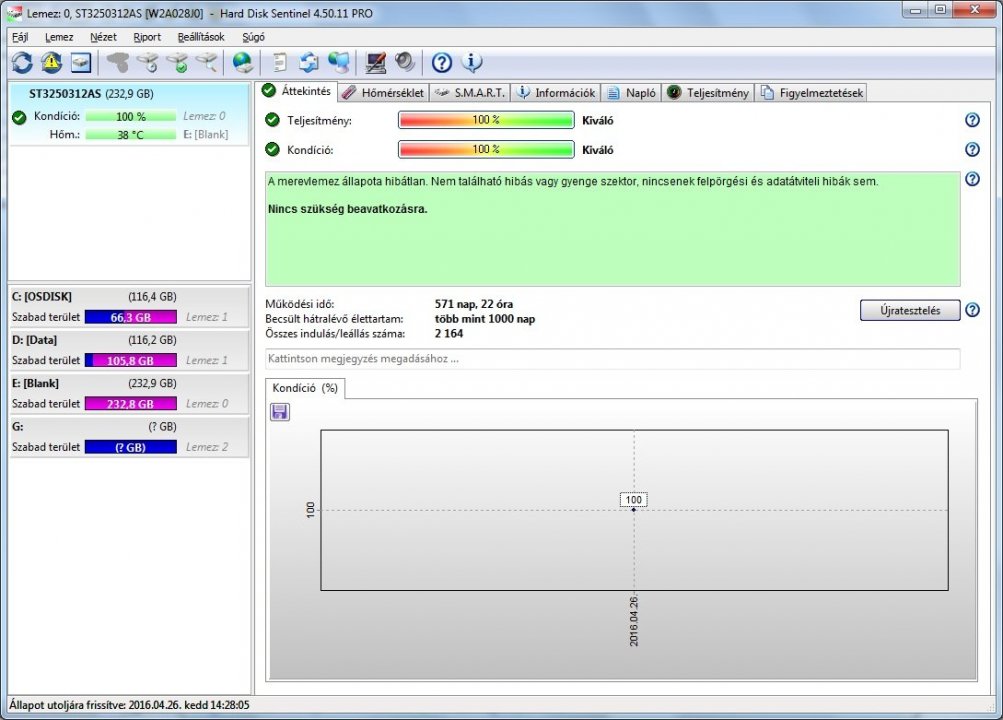Click the globe with disk toolbar icon
Screen dimensions: 1003x720
coord(242,62)
